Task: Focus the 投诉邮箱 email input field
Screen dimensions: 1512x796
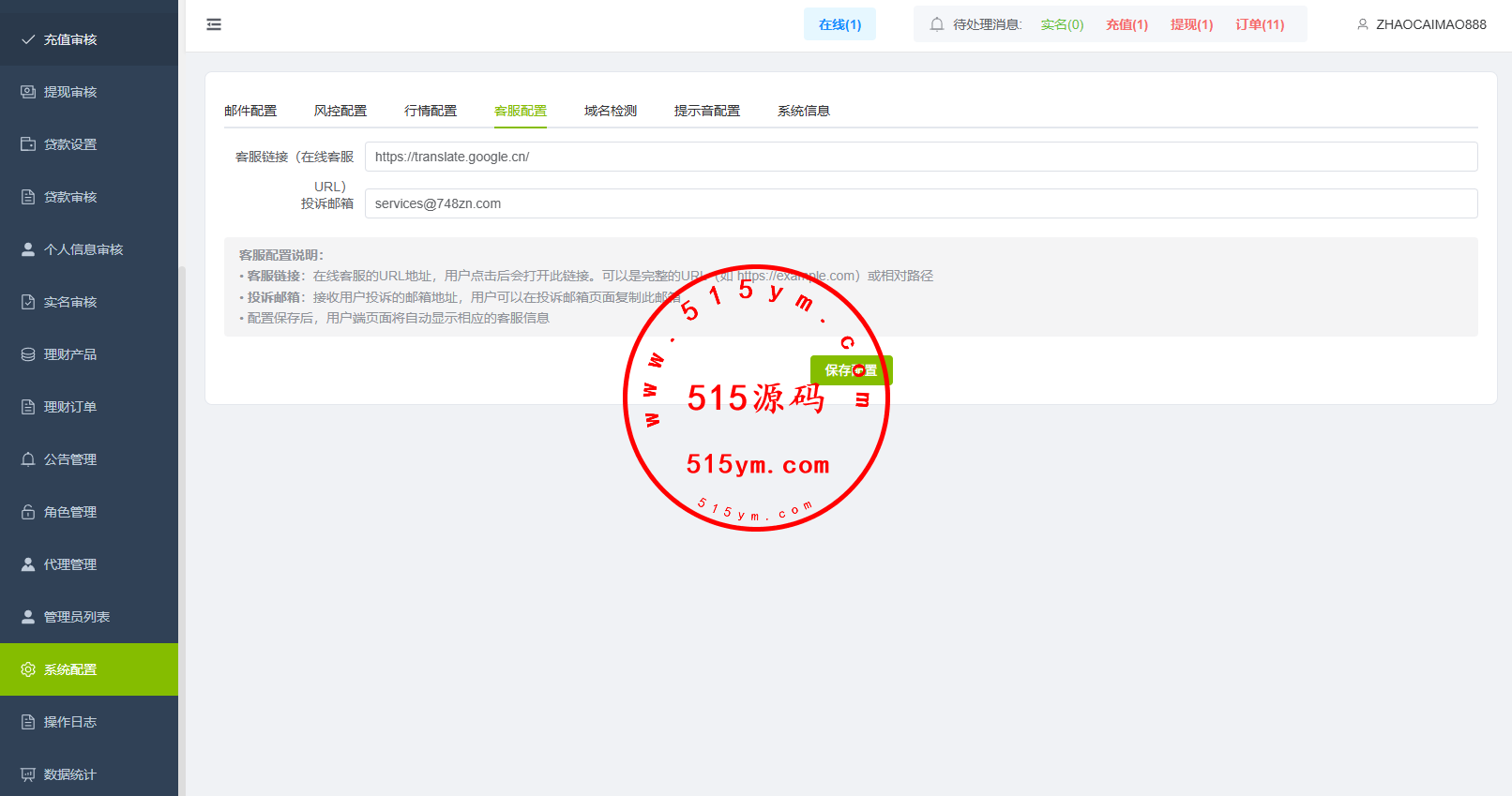Action: point(920,203)
